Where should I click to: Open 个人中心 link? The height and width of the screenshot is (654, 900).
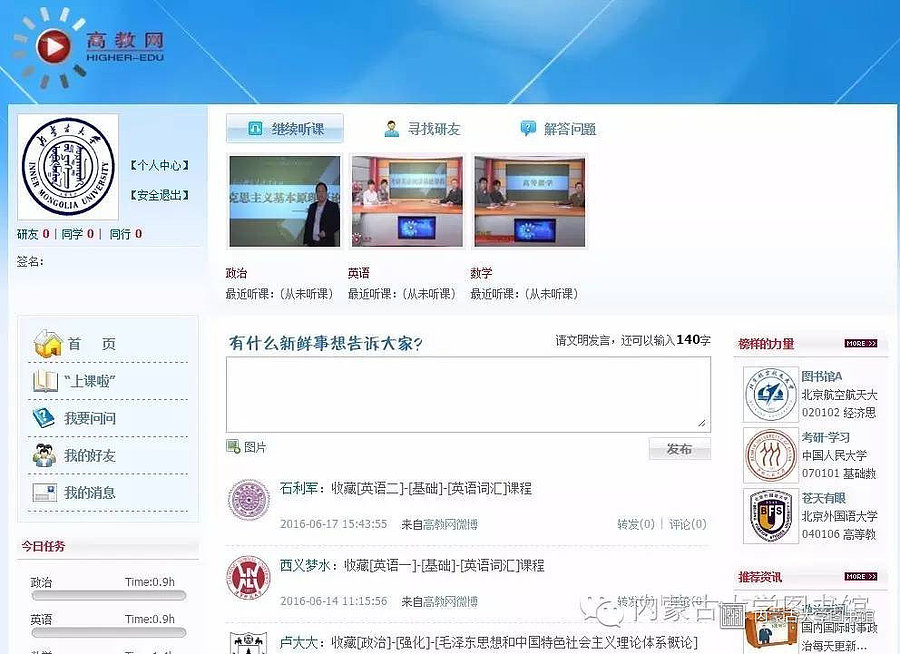click(160, 165)
